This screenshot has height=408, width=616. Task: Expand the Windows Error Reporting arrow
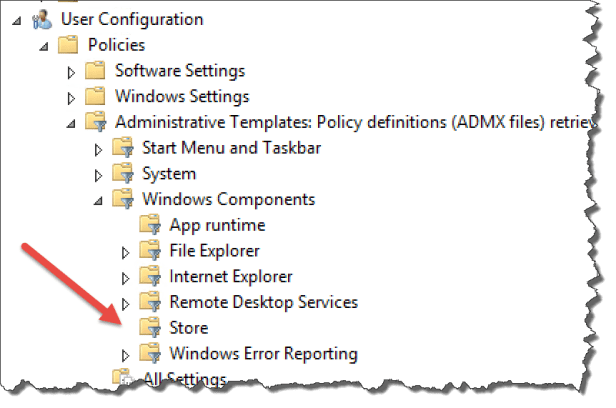click(125, 354)
